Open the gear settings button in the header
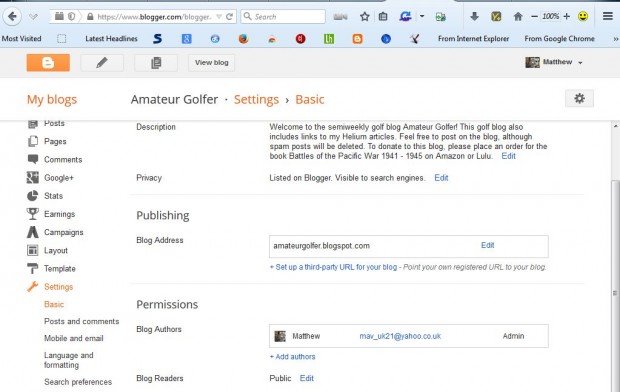 click(579, 98)
